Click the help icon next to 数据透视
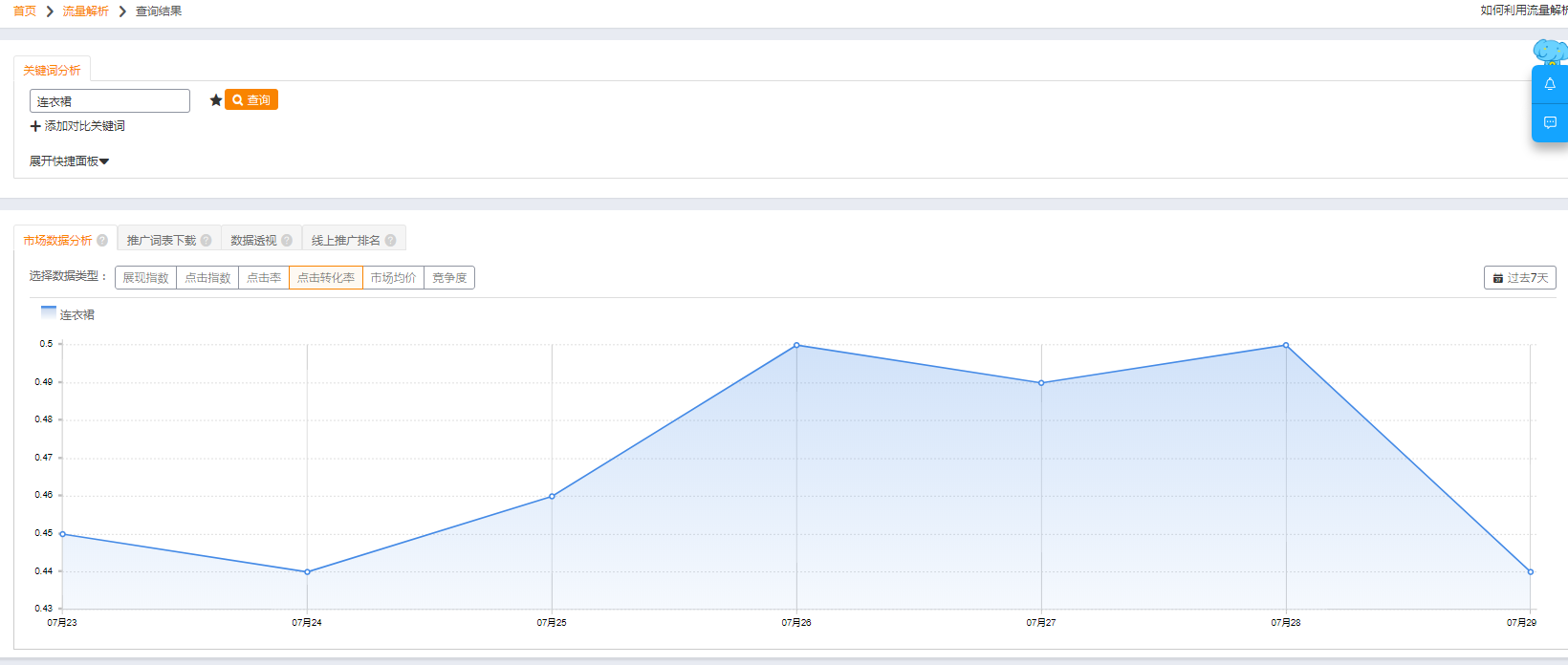This screenshot has width=1568, height=665. pyautogui.click(x=287, y=241)
